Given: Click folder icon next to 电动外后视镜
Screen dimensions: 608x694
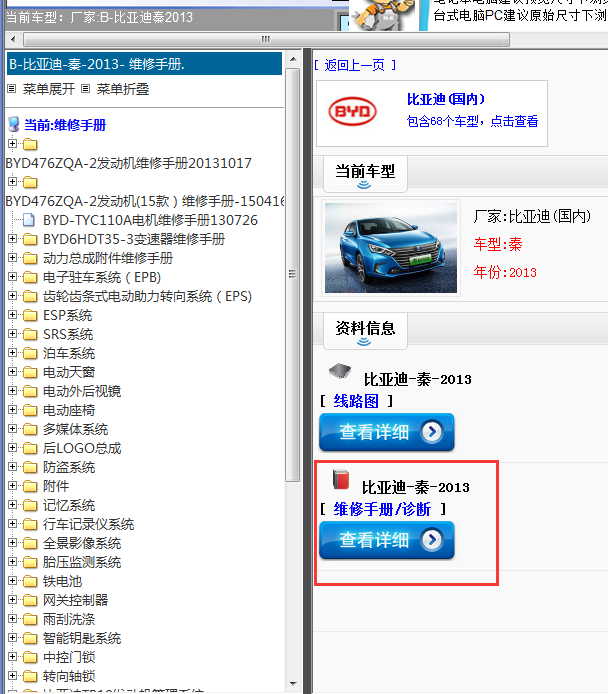Looking at the screenshot, I should [x=30, y=392].
